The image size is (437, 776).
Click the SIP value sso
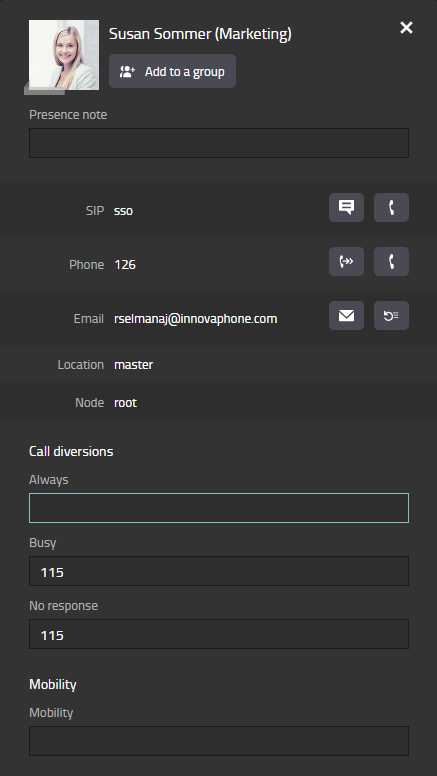pyautogui.click(x=123, y=210)
